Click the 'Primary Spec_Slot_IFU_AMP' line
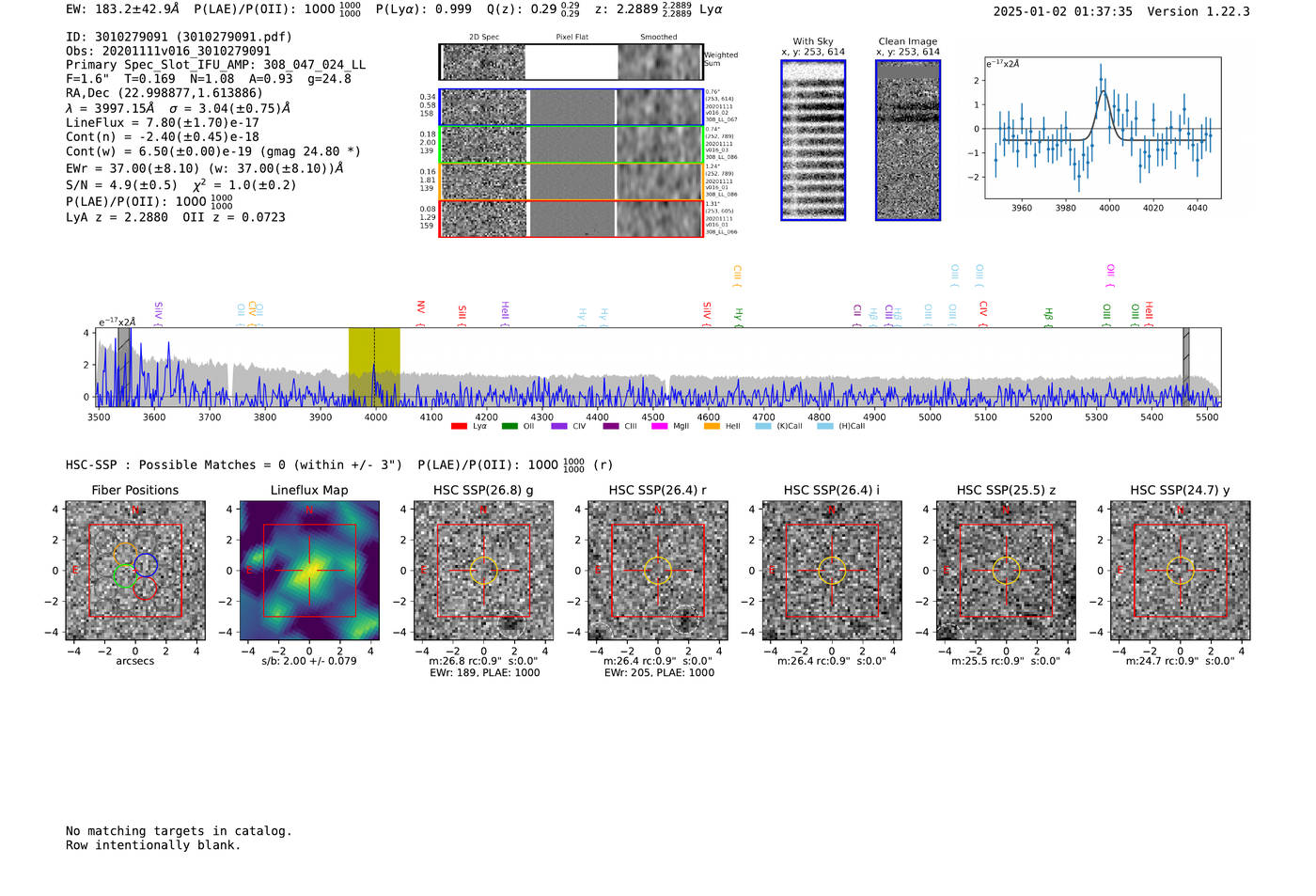This screenshot has height=896, width=1316. (215, 65)
